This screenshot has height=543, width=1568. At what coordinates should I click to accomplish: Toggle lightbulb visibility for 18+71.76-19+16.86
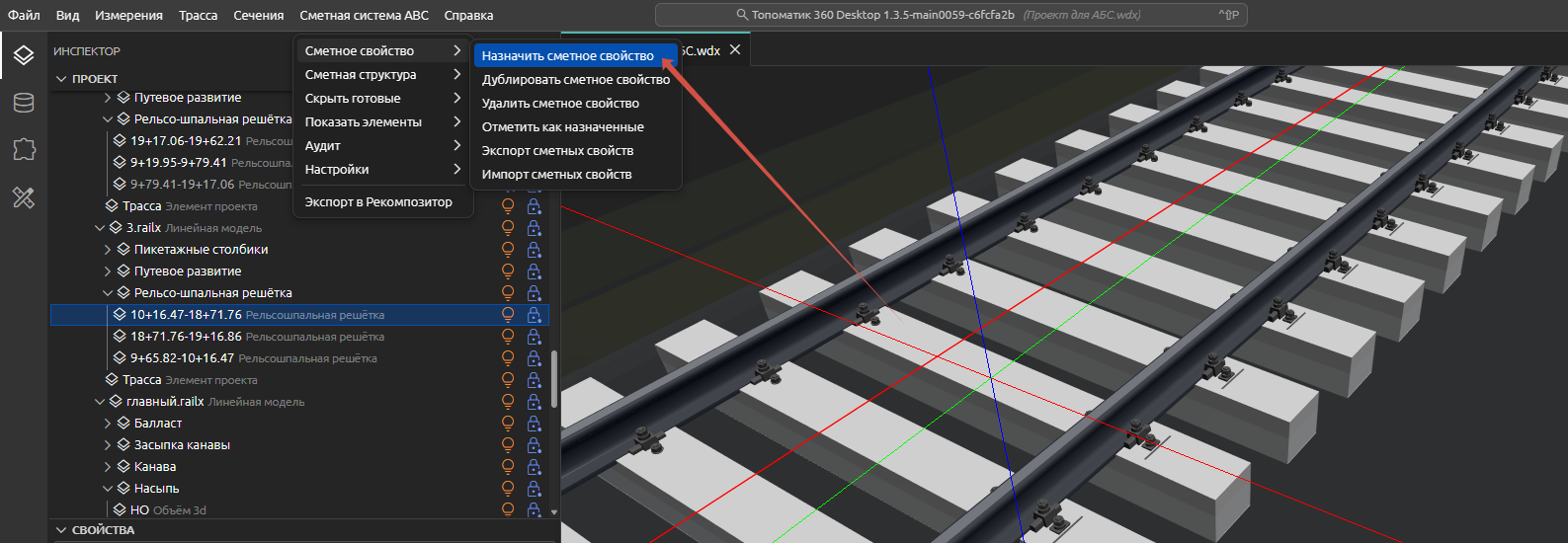tap(508, 337)
